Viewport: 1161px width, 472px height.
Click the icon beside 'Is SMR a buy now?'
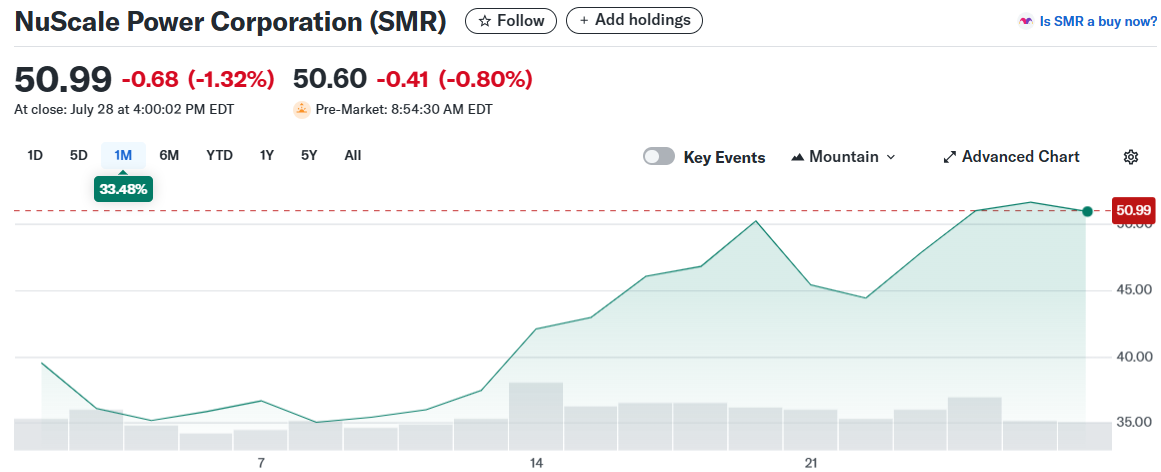click(1025, 21)
